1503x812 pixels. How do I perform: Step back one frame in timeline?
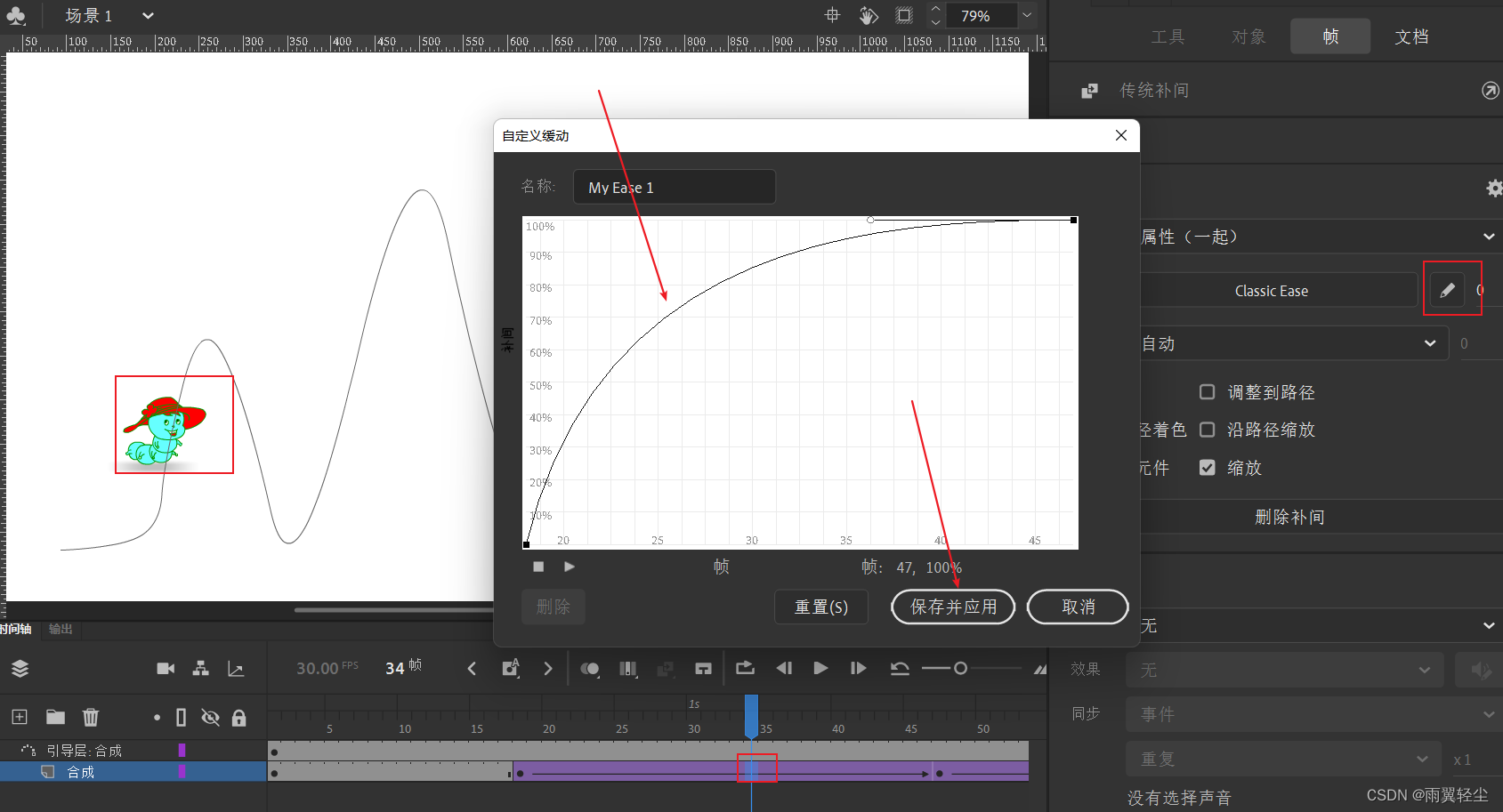click(784, 668)
